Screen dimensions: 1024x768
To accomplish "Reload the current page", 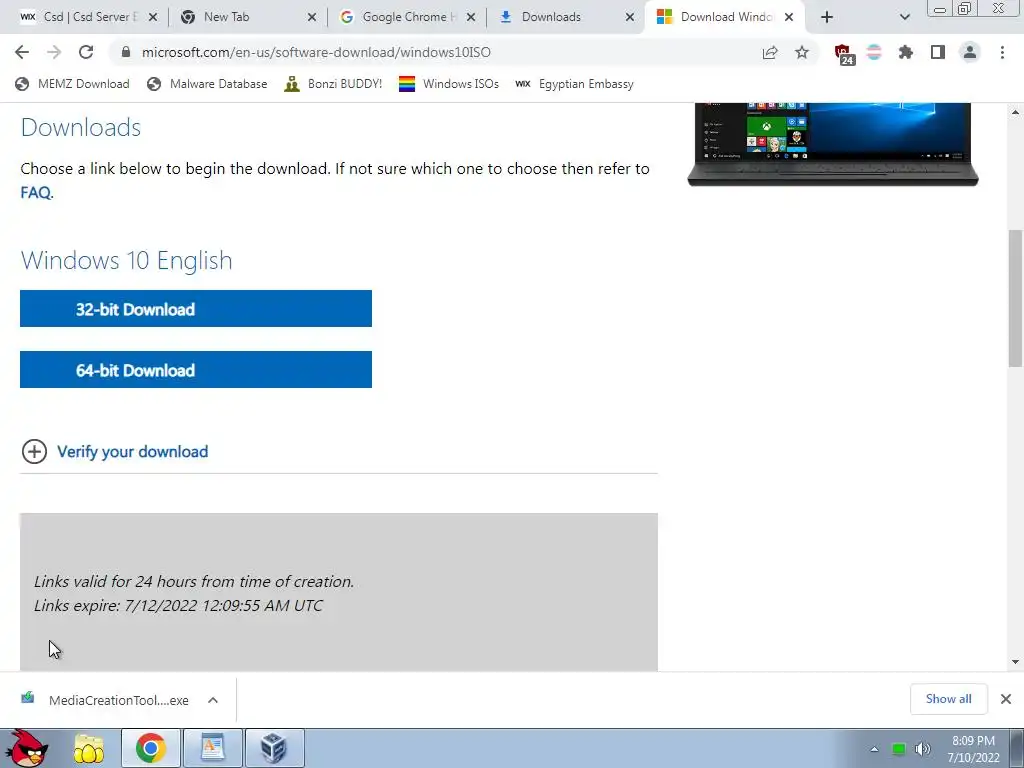I will 86,52.
